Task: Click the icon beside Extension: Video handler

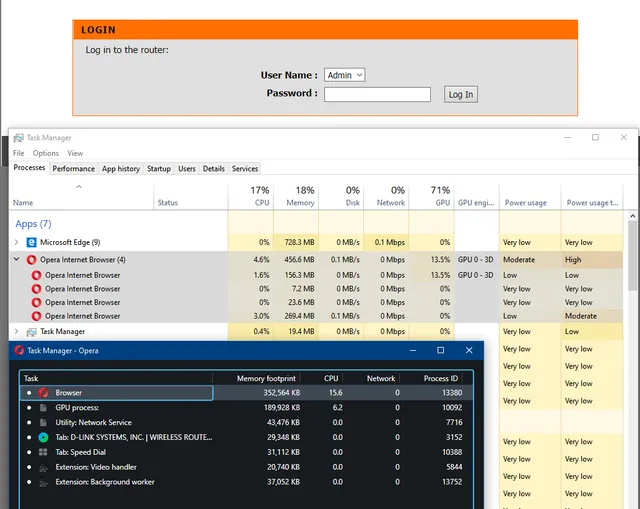Action: tap(43, 468)
